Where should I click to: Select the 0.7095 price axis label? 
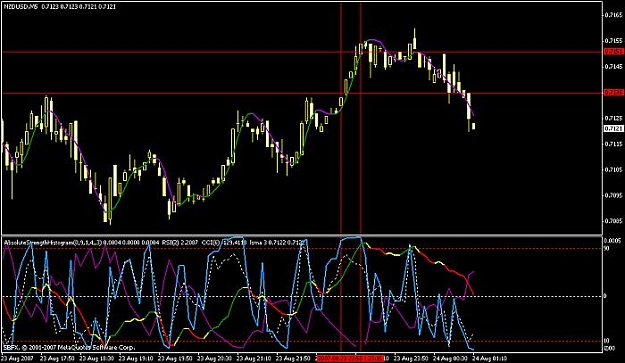click(x=613, y=195)
